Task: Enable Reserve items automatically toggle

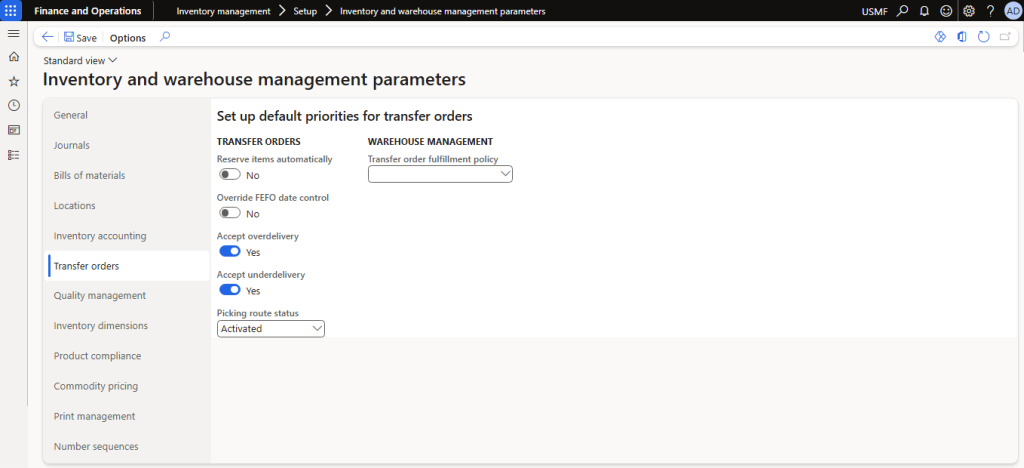Action: click(x=230, y=175)
